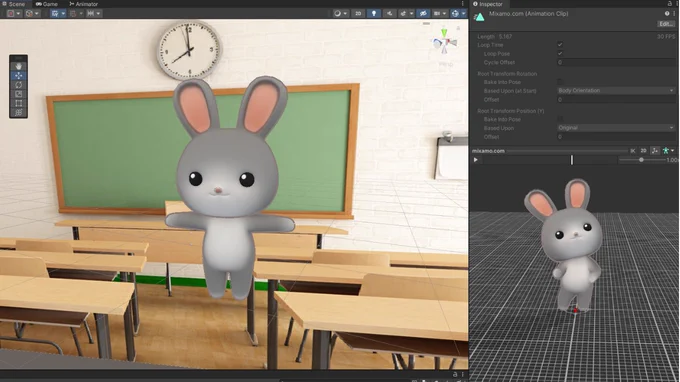Click the grid visibility icon
680x382 pixels.
pos(55,13)
